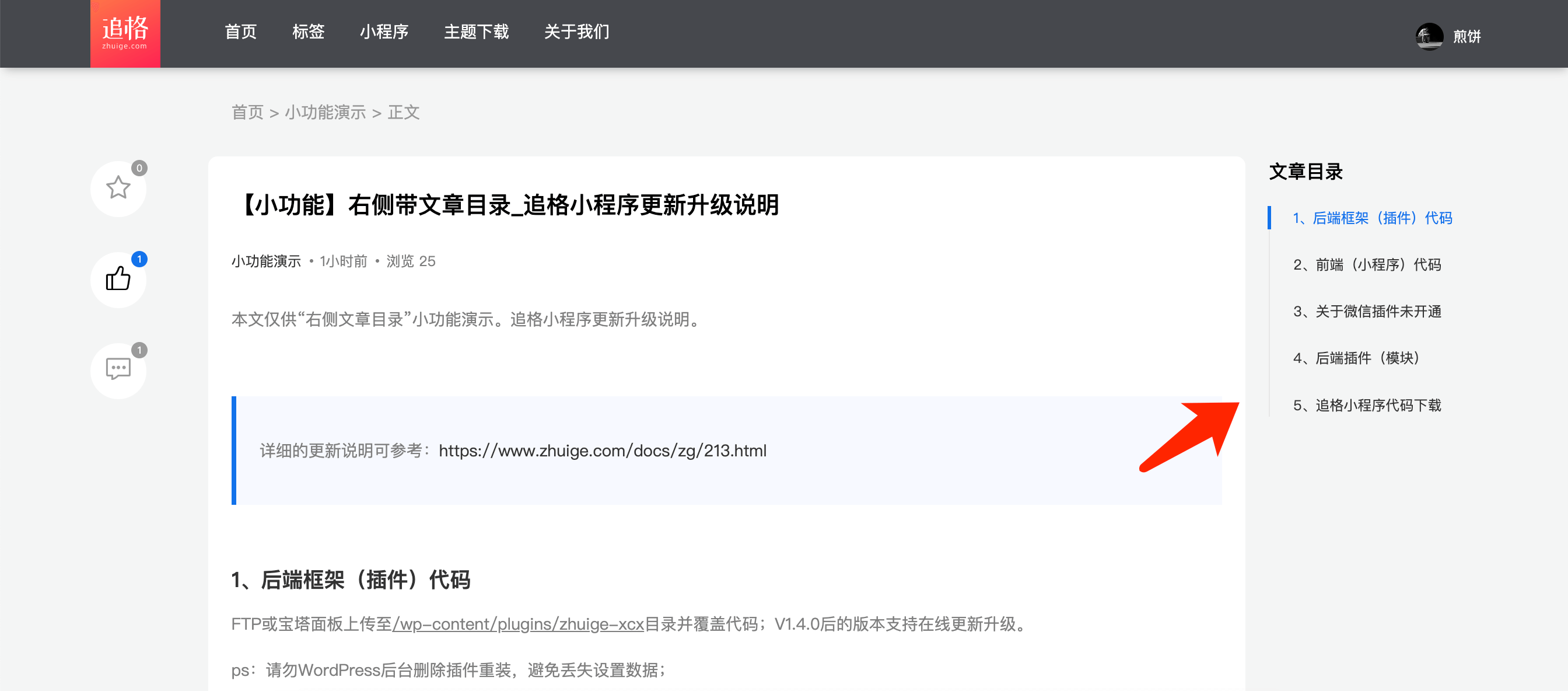Jump to 3、关于微信插件未开通 in the table of contents
The width and height of the screenshot is (1568, 691).
(x=1367, y=312)
